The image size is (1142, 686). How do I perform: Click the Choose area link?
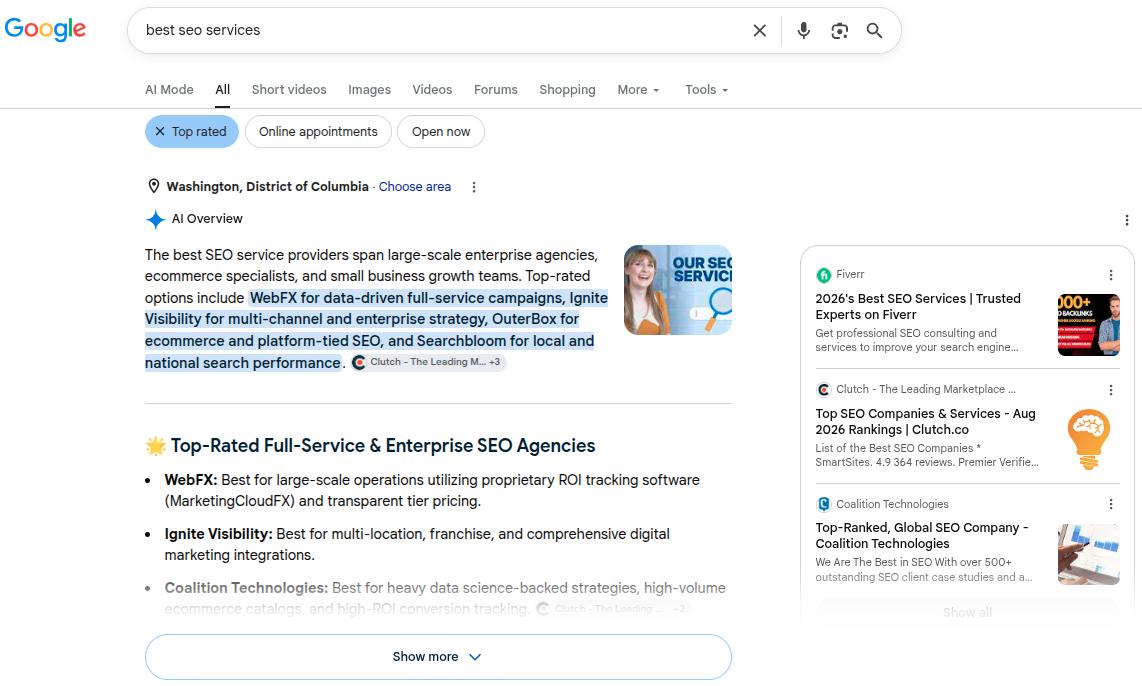414,187
